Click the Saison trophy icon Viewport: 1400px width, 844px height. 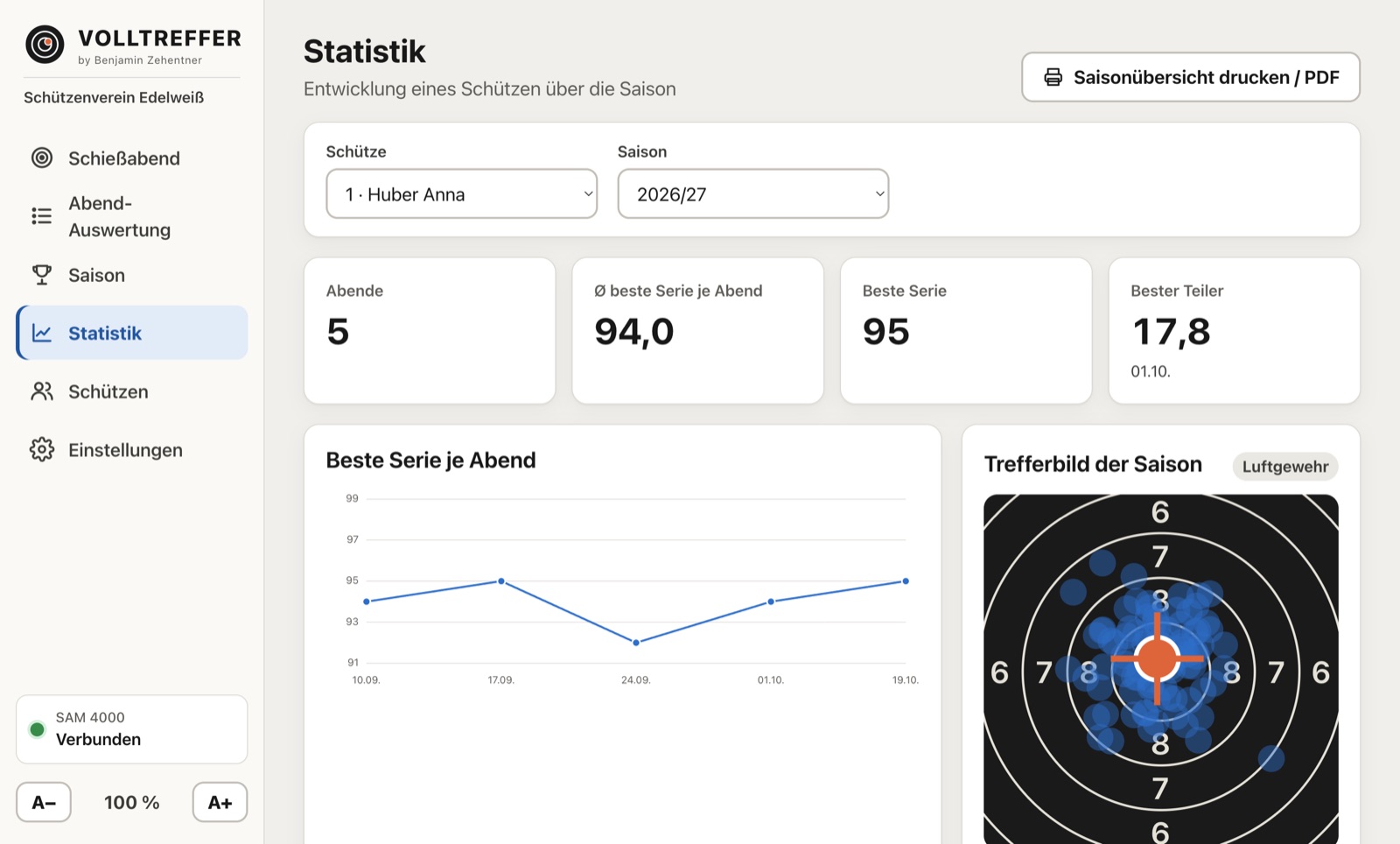(42, 275)
